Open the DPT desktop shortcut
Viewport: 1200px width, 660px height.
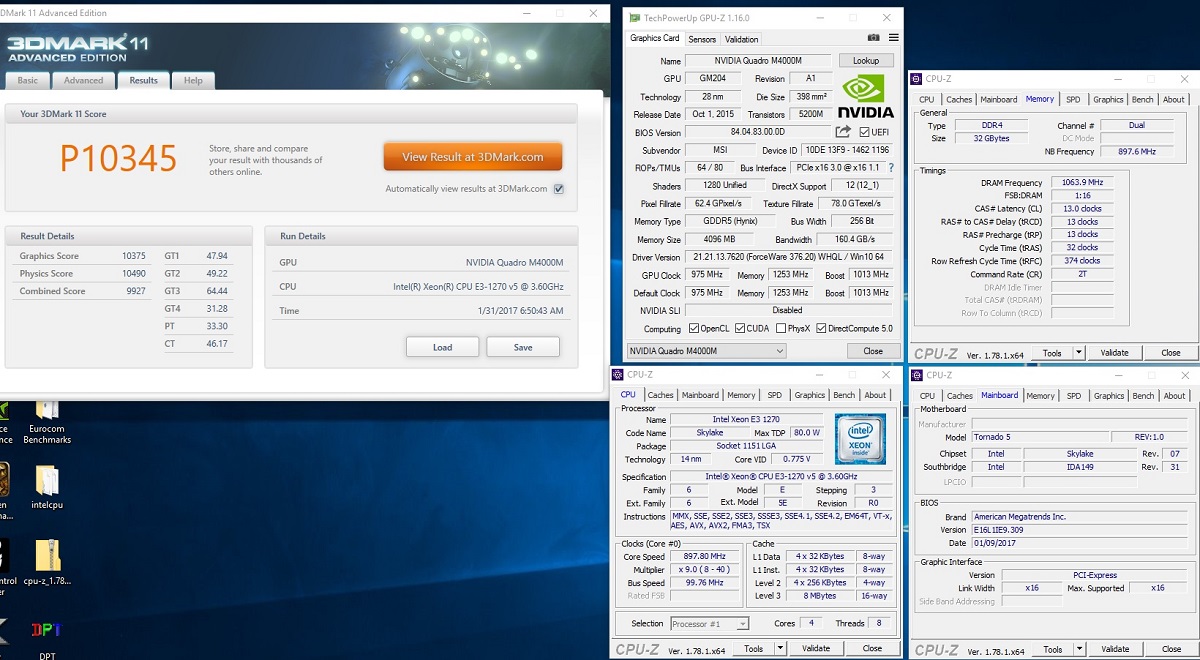click(47, 631)
